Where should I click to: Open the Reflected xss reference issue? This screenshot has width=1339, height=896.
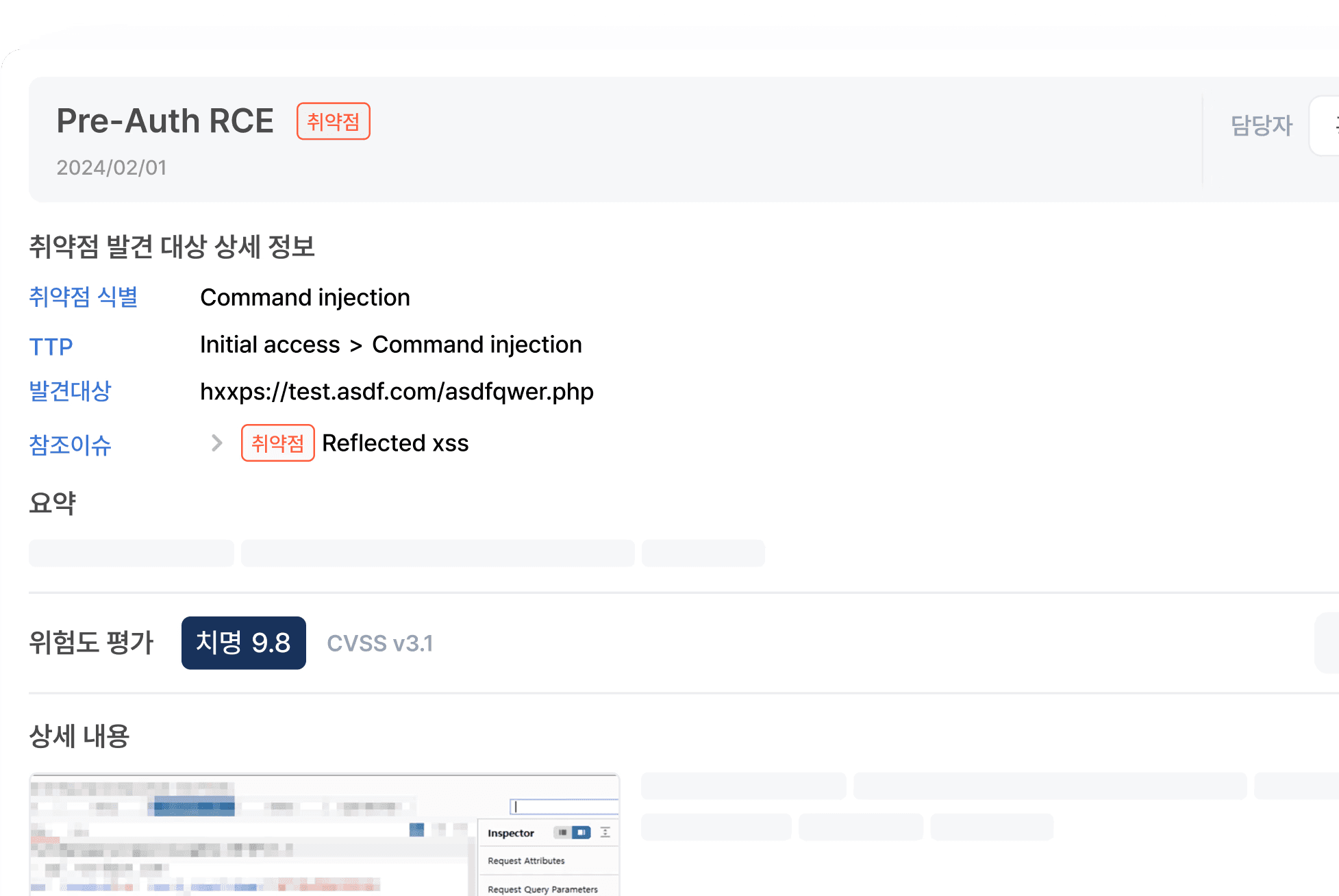(x=395, y=443)
